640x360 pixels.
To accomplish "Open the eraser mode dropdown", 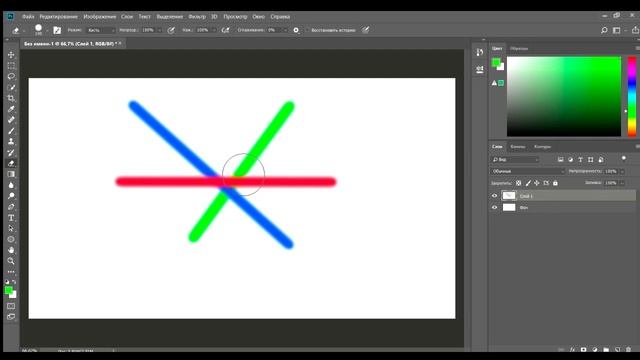I will pos(101,30).
